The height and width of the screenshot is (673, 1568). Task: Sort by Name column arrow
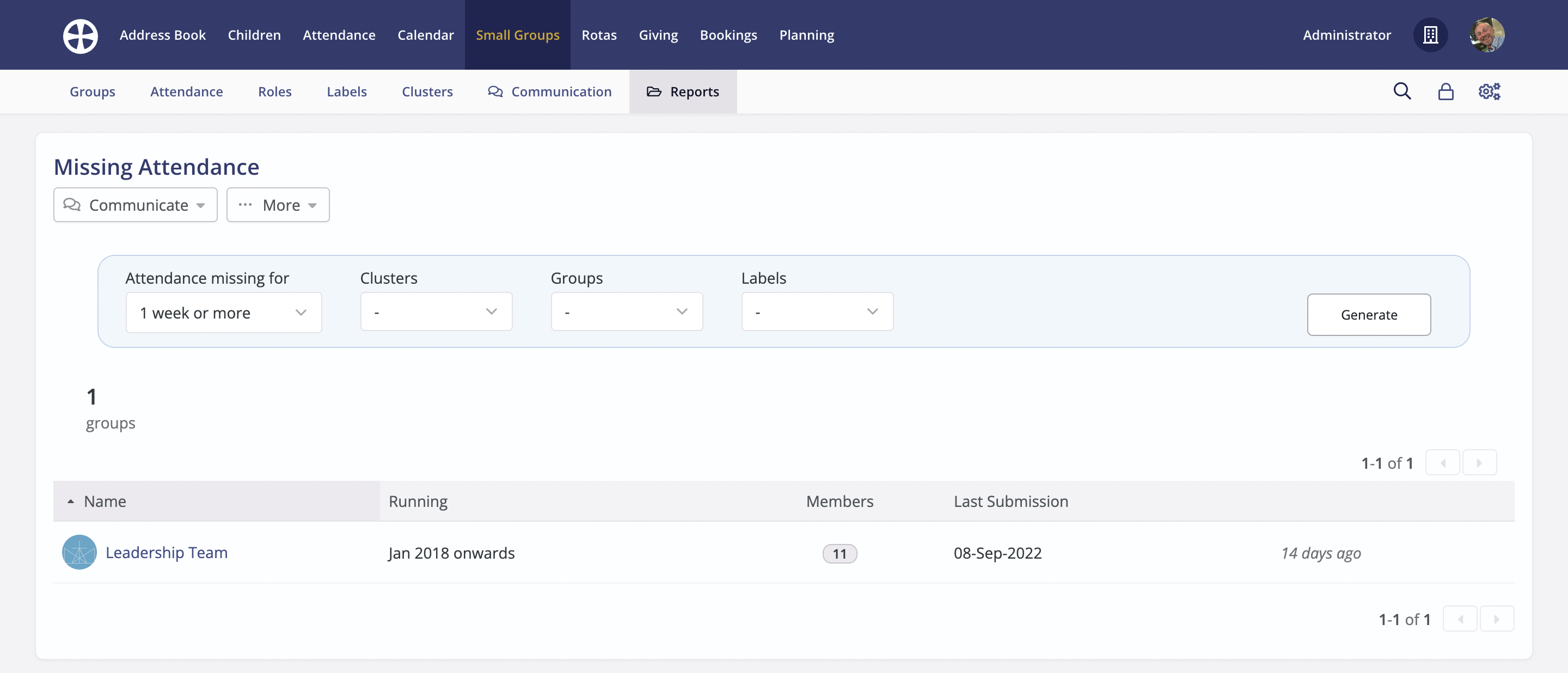(71, 501)
